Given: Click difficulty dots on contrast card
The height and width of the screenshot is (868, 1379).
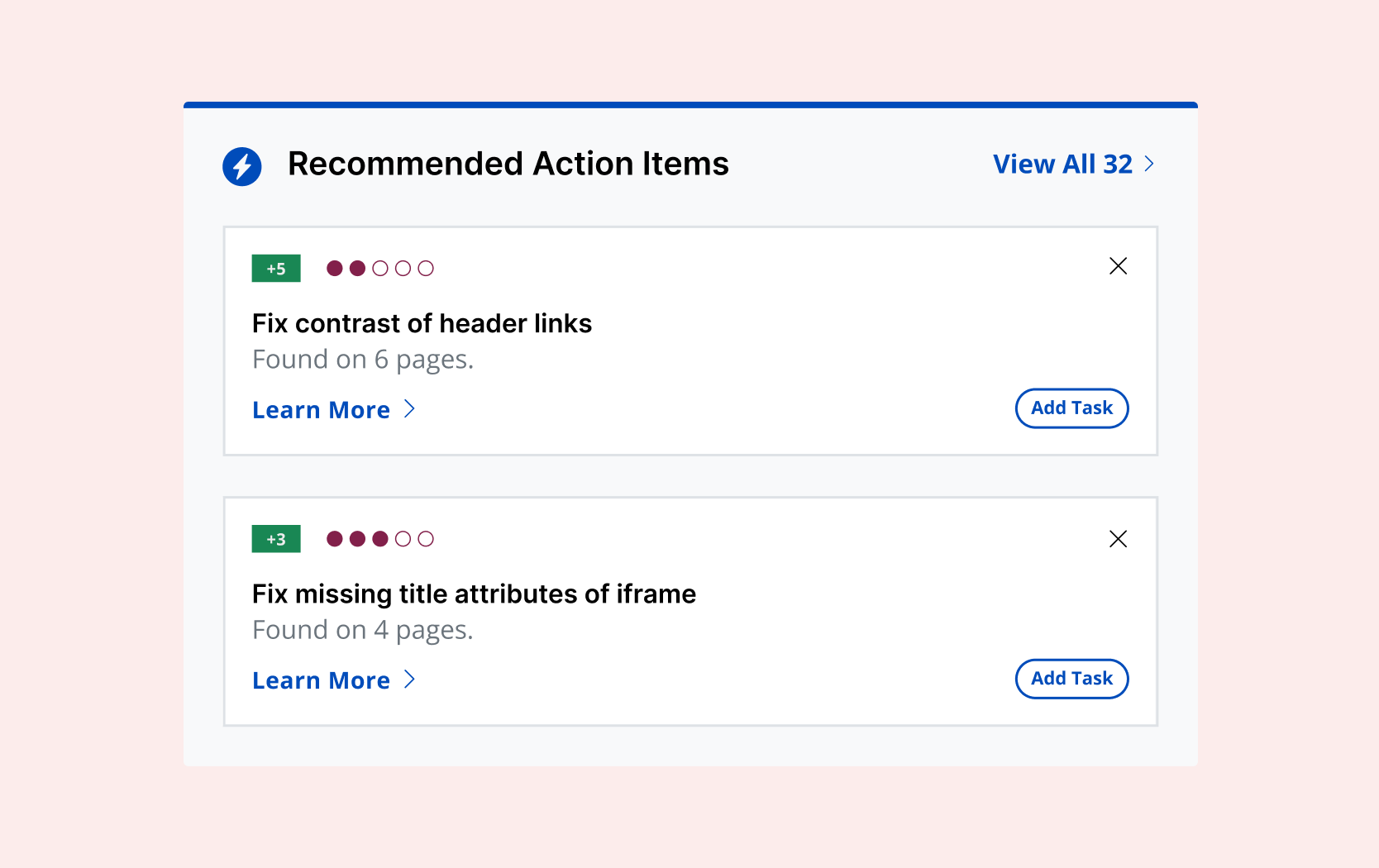Looking at the screenshot, I should [x=379, y=269].
